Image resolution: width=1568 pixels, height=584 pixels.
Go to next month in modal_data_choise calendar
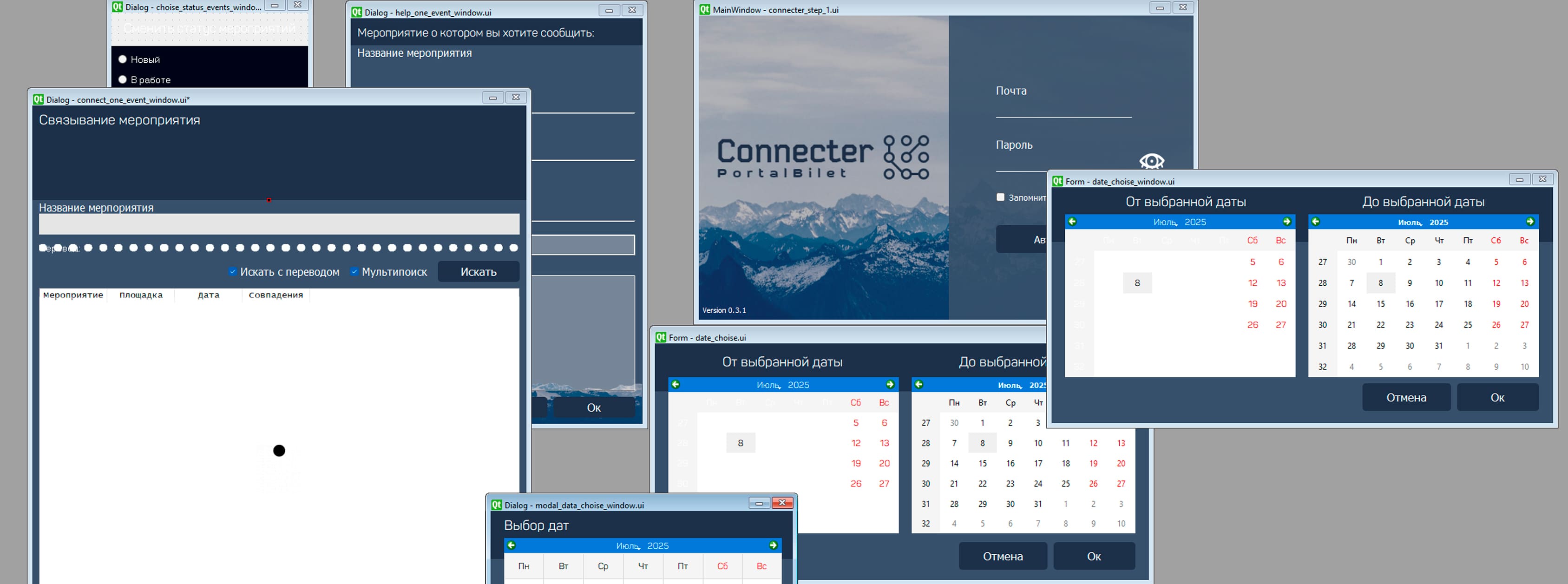773,545
